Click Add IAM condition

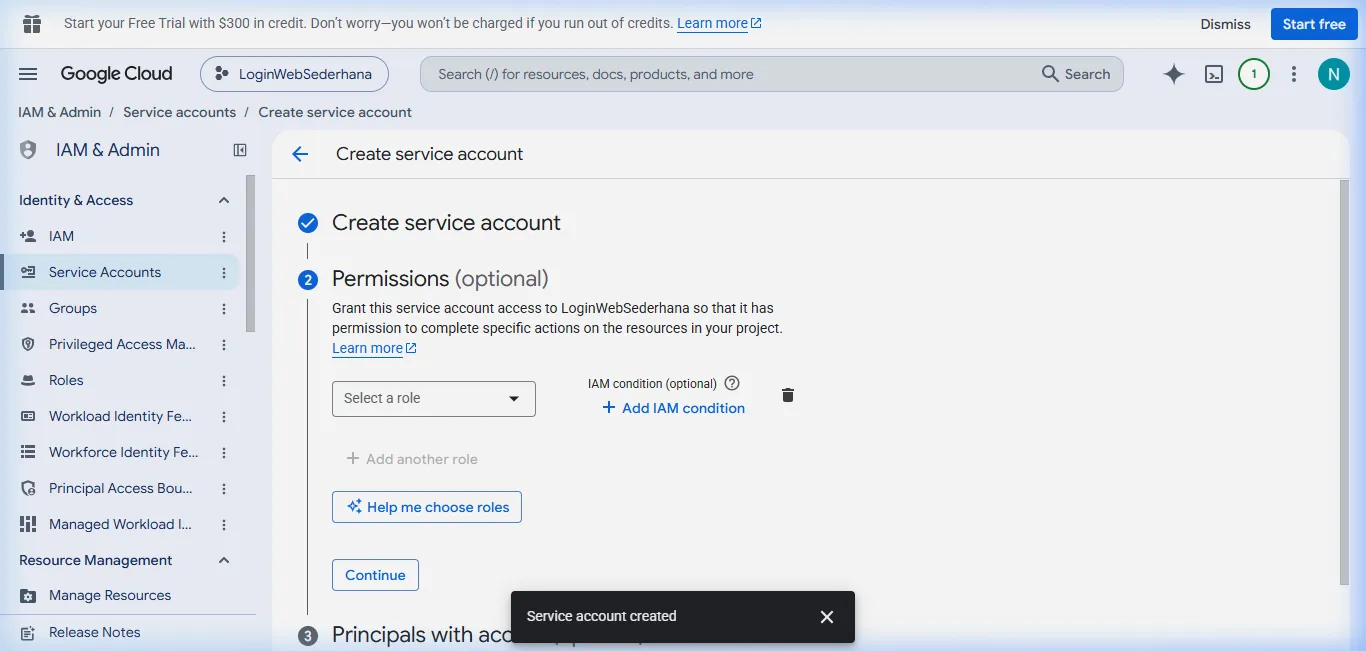[673, 408]
